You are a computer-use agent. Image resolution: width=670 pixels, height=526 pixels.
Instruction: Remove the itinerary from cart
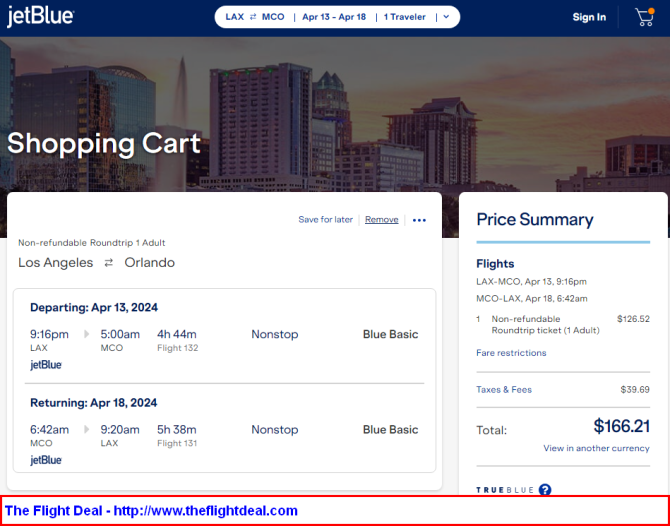pyautogui.click(x=382, y=220)
